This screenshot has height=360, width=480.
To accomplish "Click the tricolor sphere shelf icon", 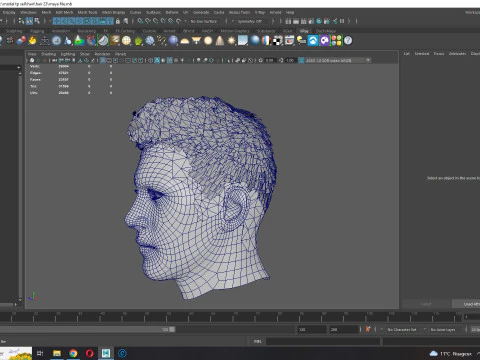I will point(266,41).
